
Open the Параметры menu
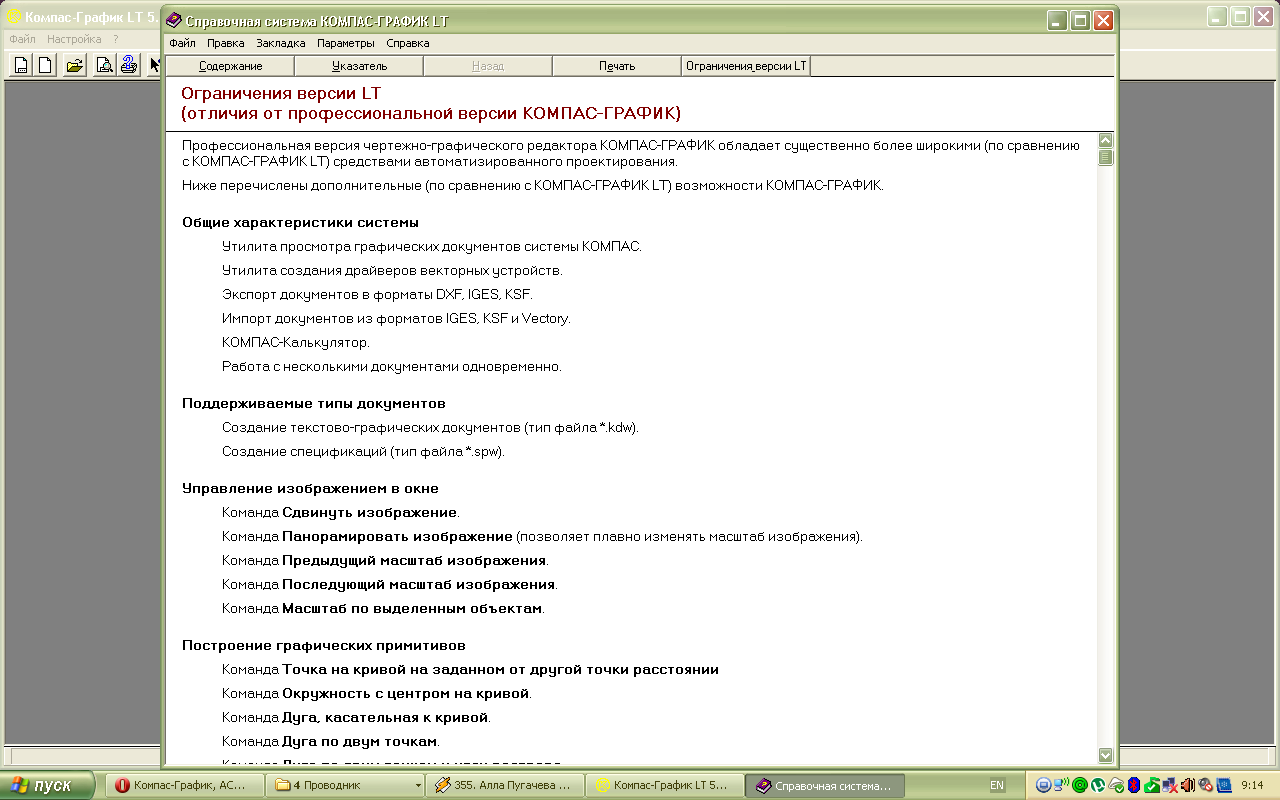(x=346, y=43)
